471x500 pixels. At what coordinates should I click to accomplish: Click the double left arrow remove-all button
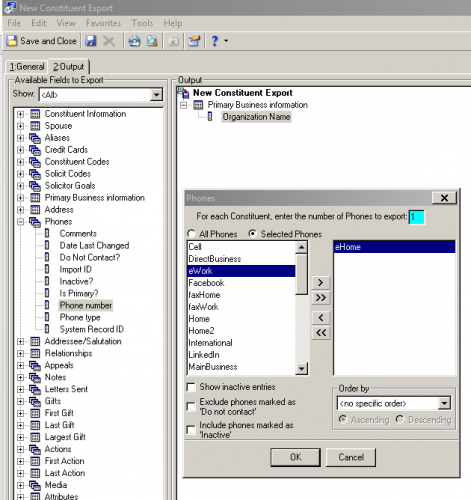point(321,333)
